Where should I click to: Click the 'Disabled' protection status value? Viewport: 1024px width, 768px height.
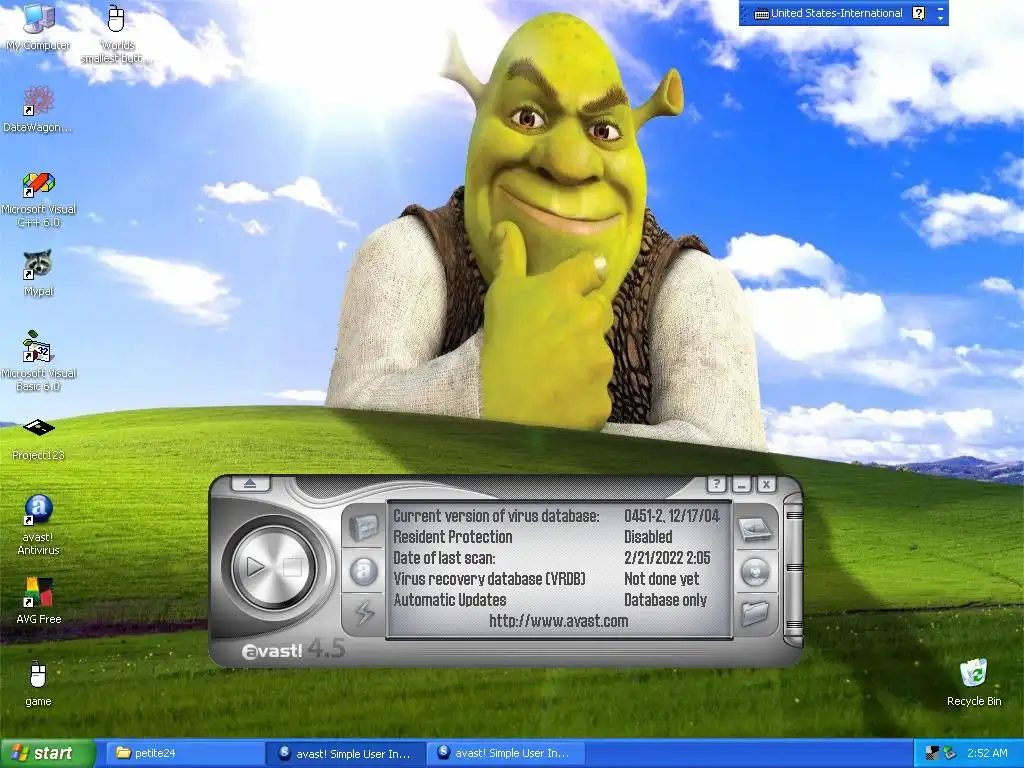click(x=648, y=537)
